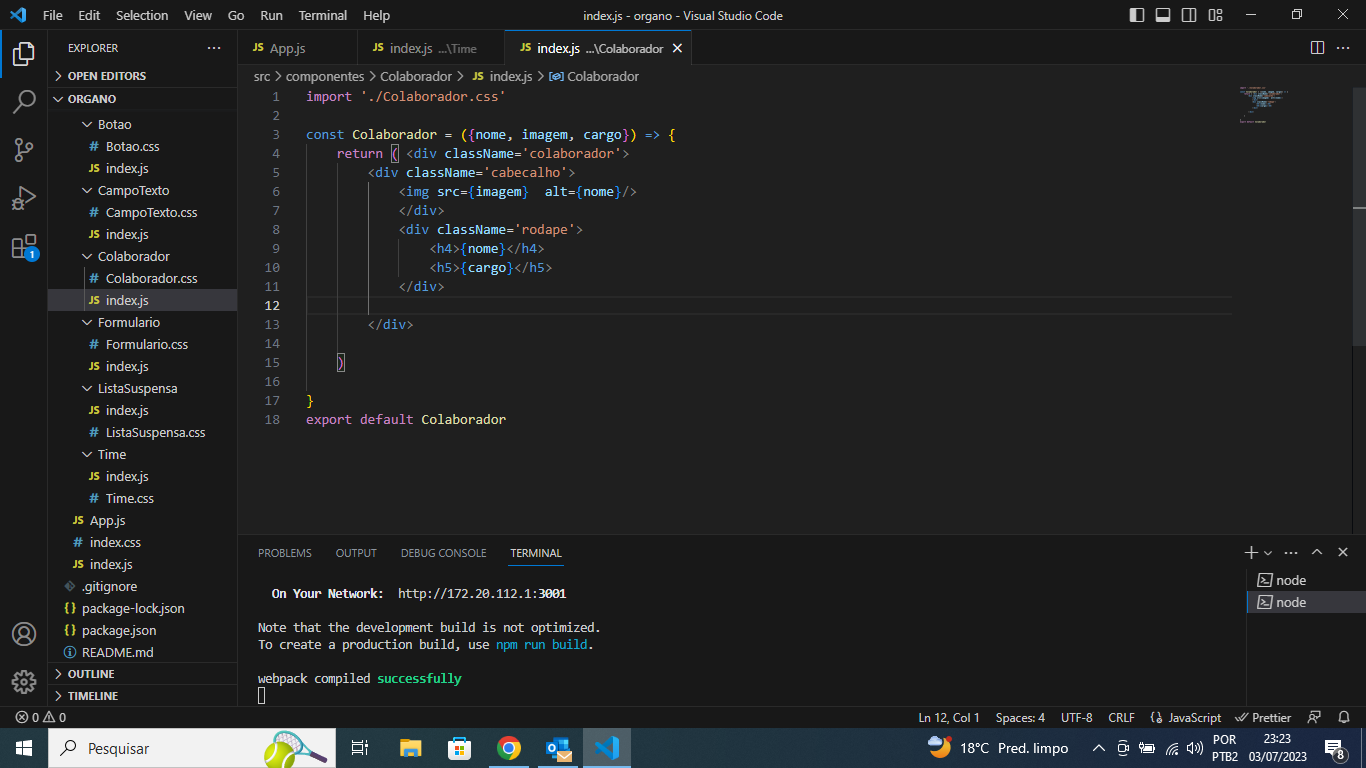Screen dimensions: 1366x768
Task: Show errors and warnings in status bar
Action: 41,717
